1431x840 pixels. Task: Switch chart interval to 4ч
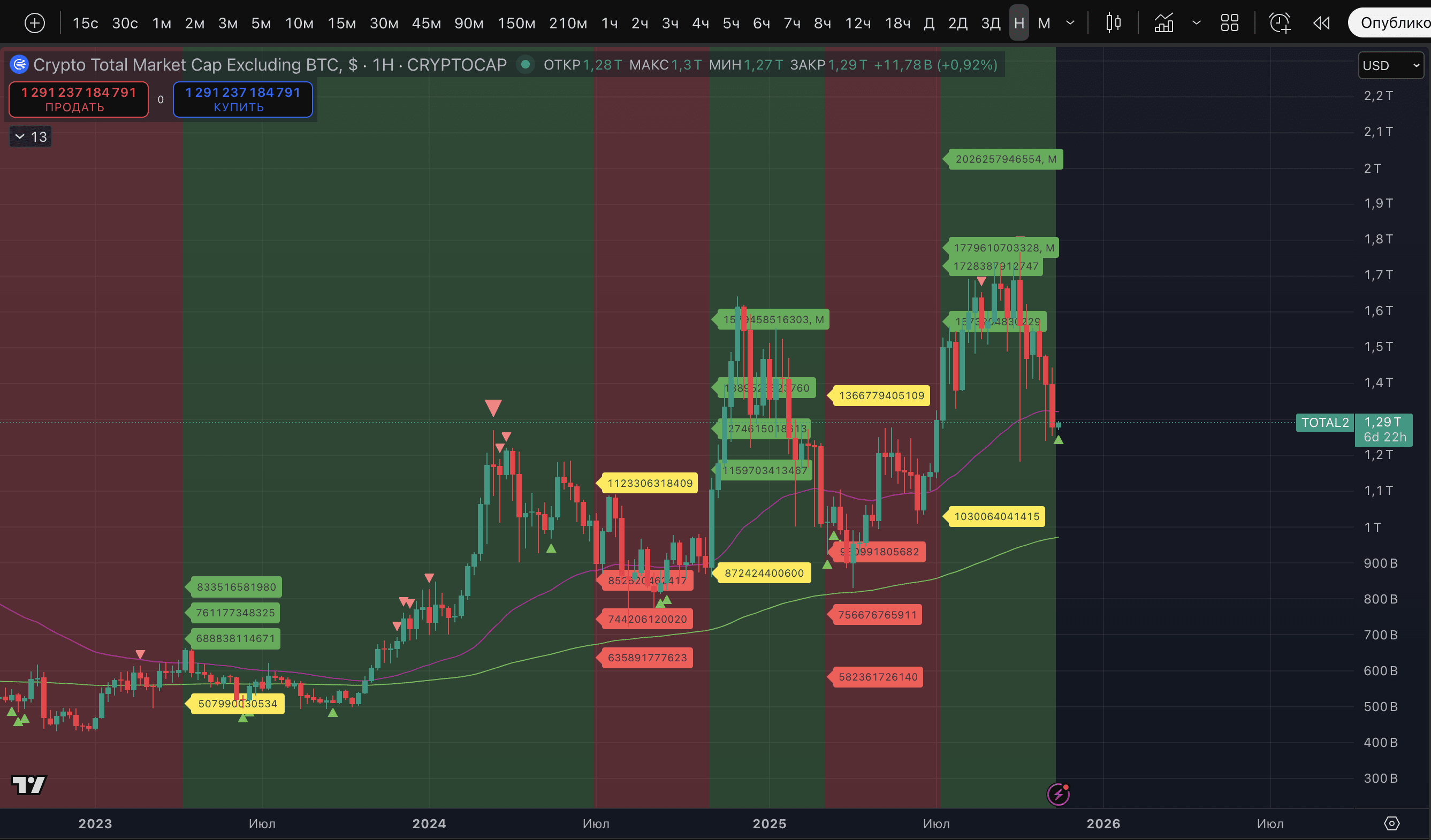(x=699, y=22)
